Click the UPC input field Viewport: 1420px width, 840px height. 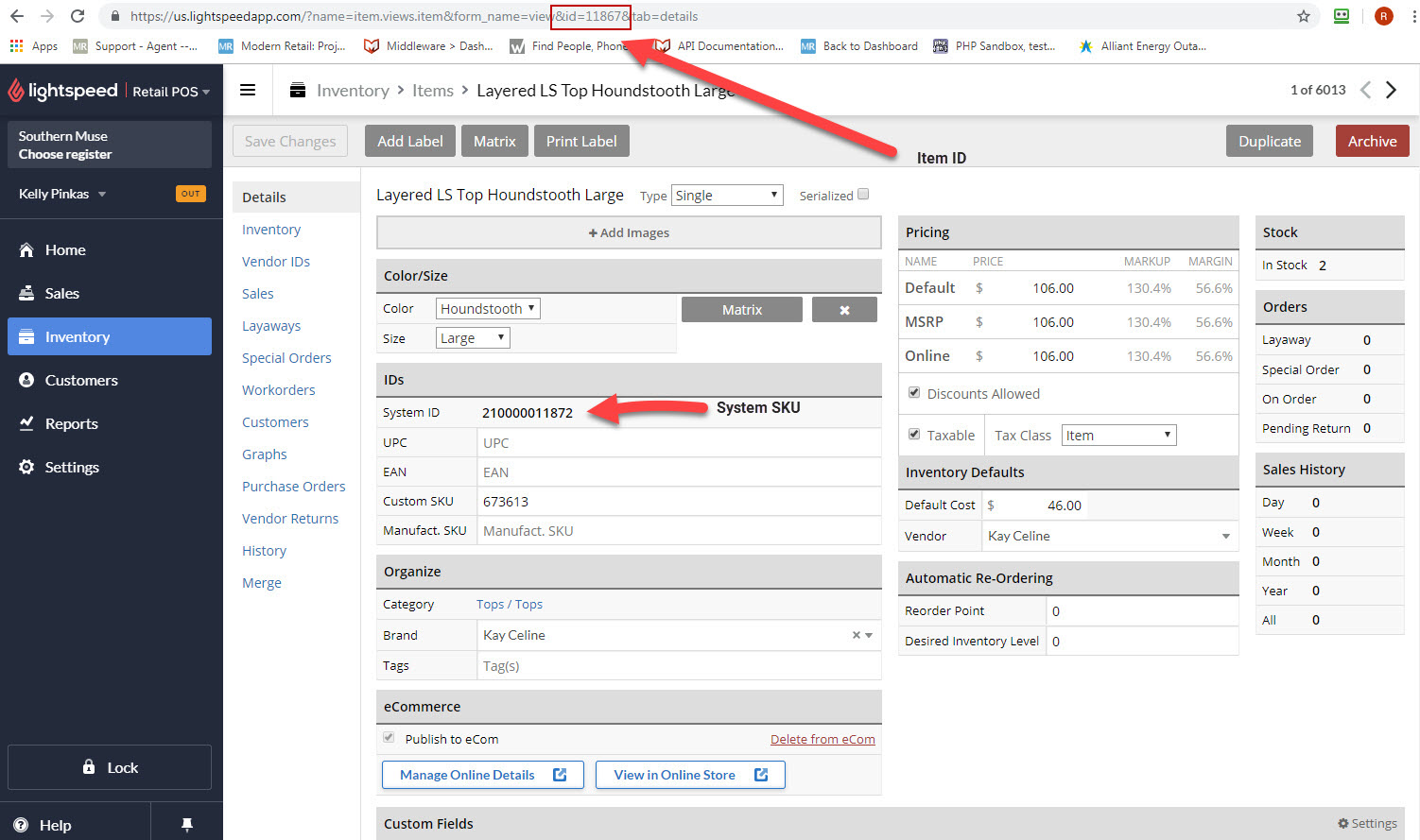click(x=679, y=442)
